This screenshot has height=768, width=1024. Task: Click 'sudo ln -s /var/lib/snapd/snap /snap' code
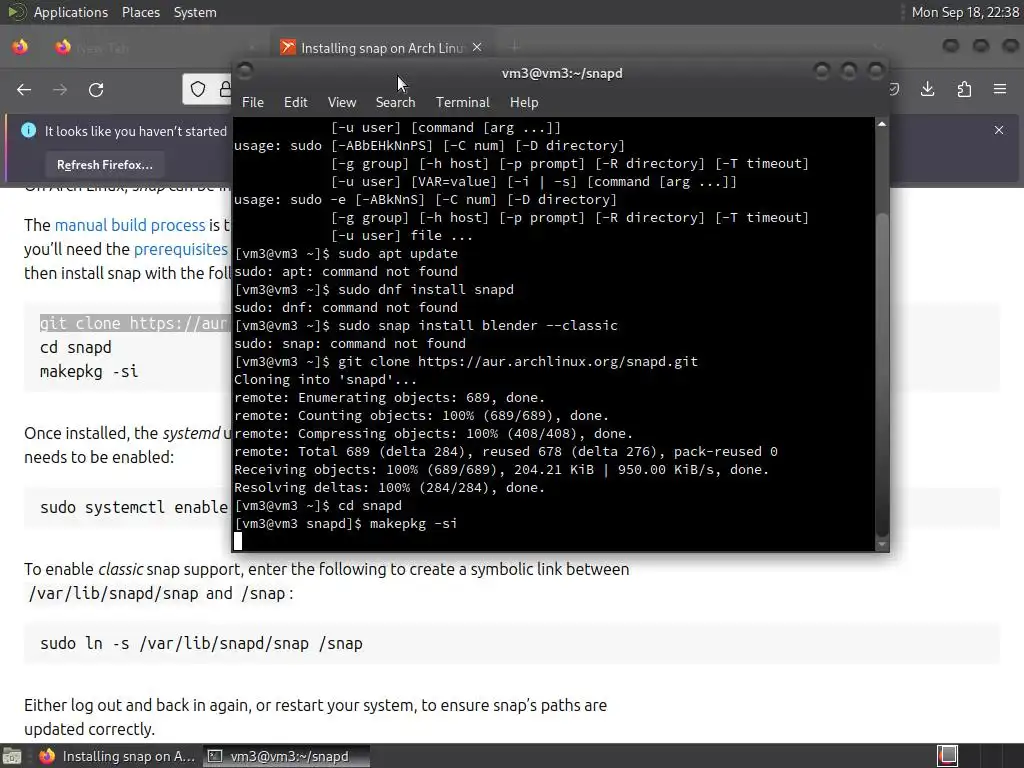click(x=201, y=643)
